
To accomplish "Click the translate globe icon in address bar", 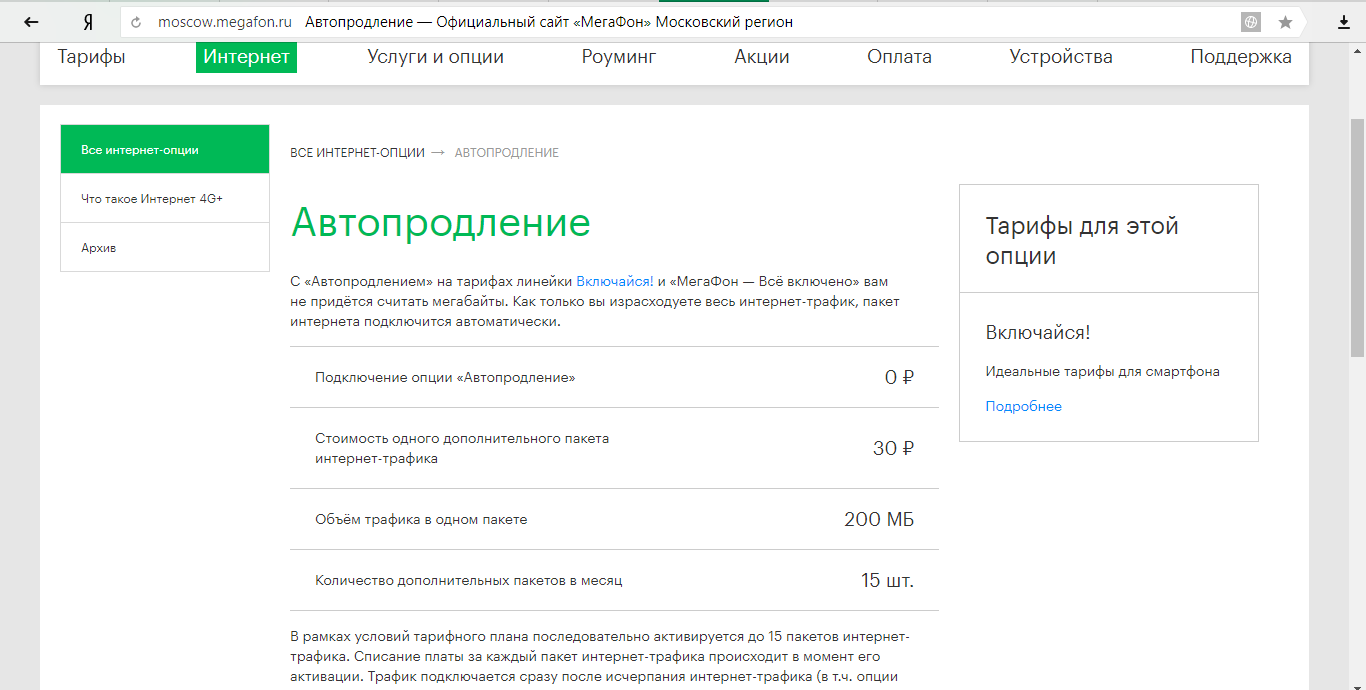I will (x=1250, y=22).
